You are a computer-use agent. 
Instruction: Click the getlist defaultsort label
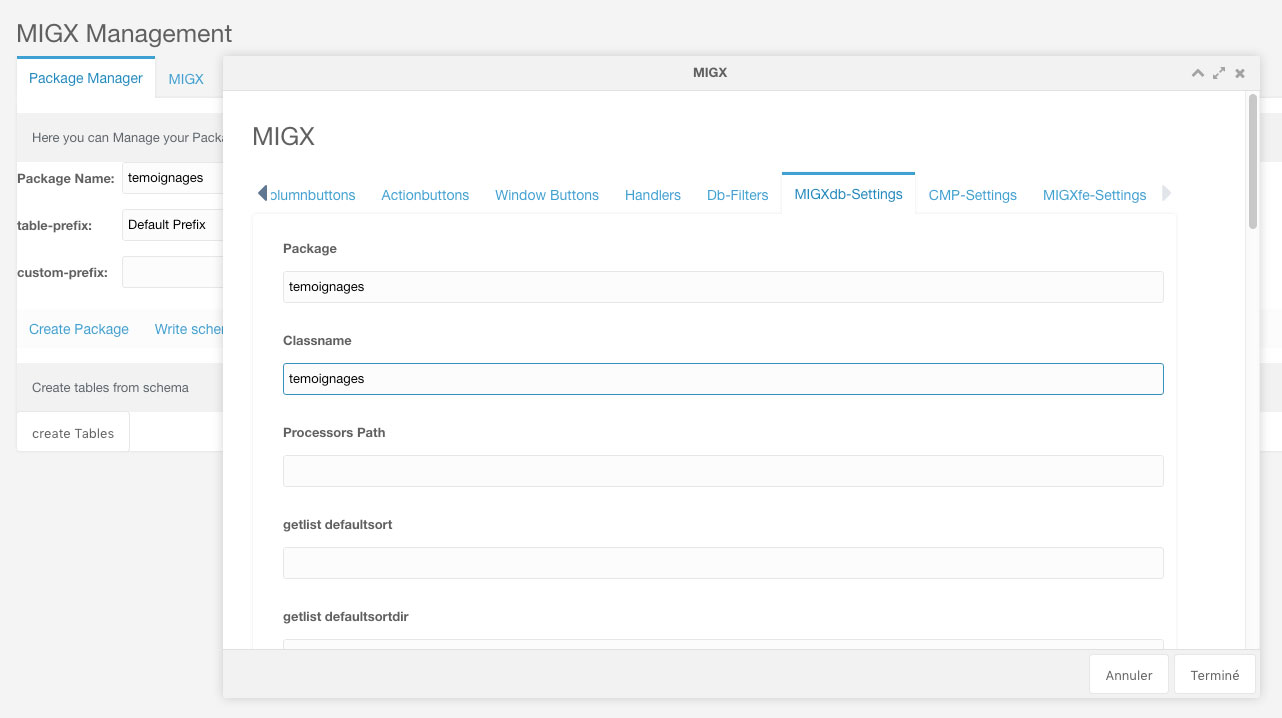tap(338, 525)
